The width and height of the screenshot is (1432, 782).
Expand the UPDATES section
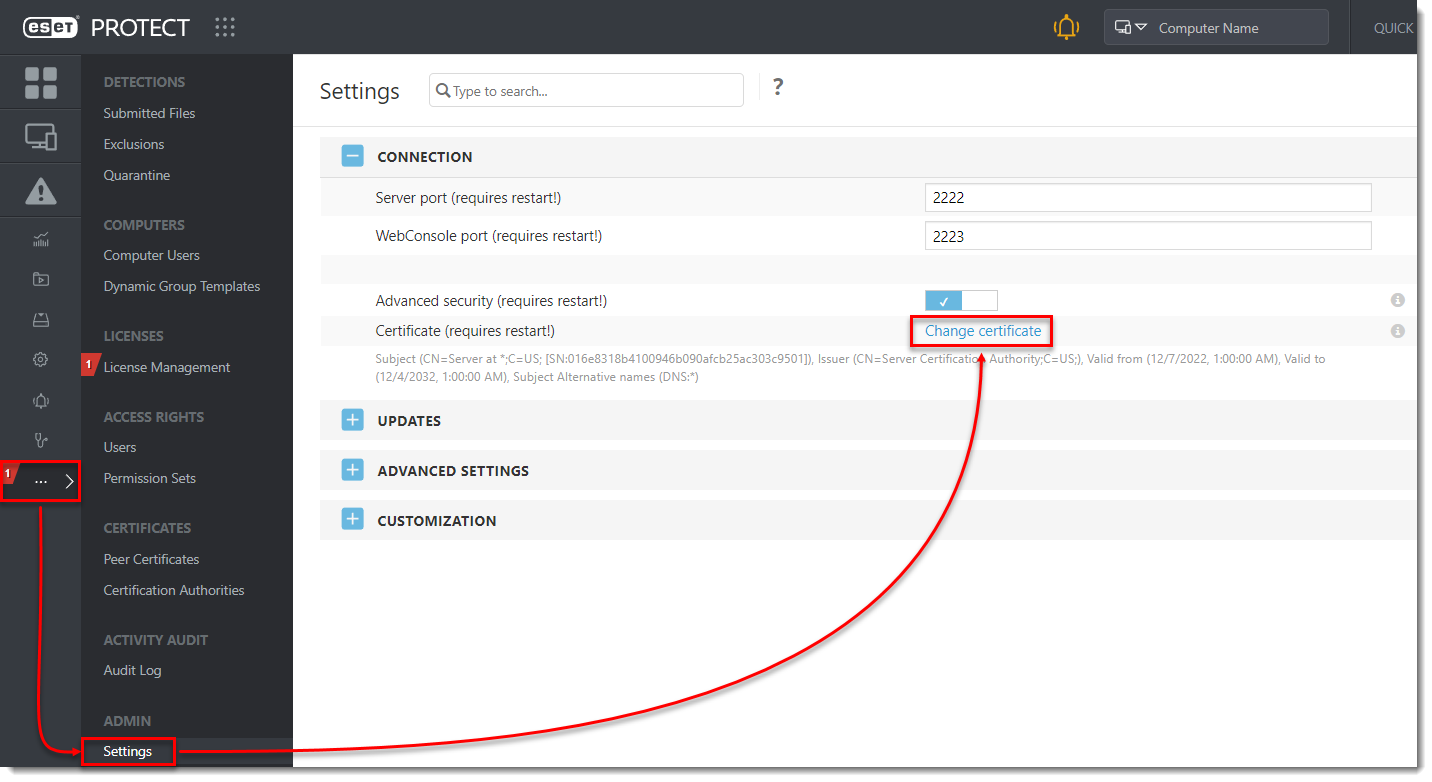352,420
